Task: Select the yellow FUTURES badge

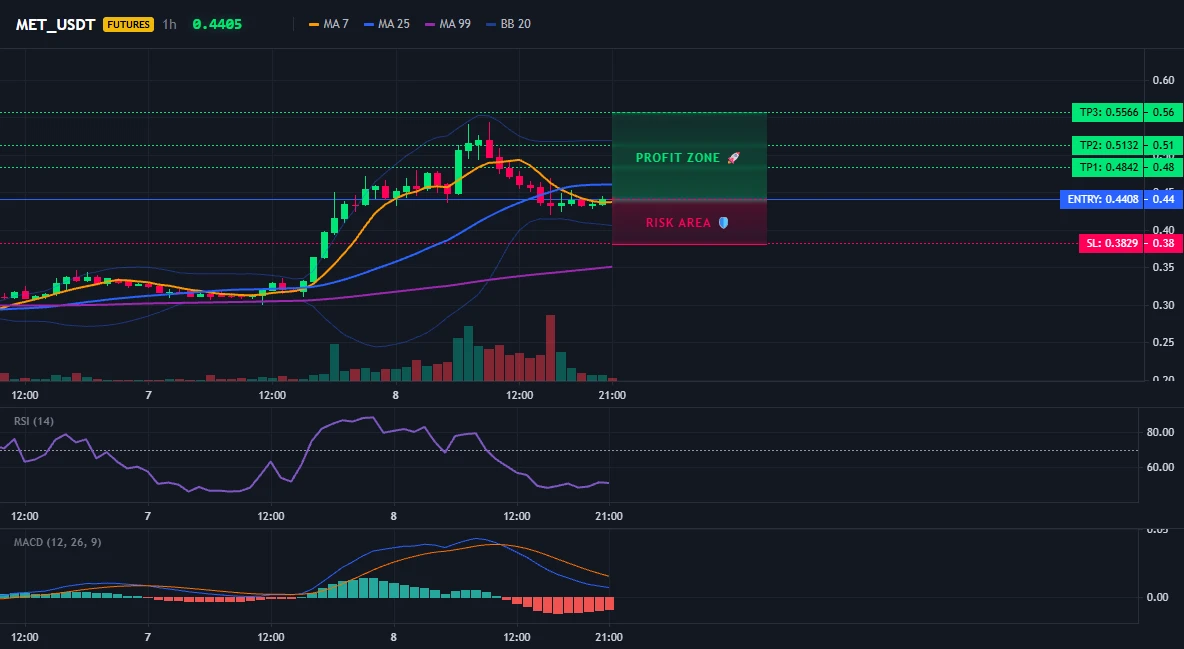Action: [128, 24]
